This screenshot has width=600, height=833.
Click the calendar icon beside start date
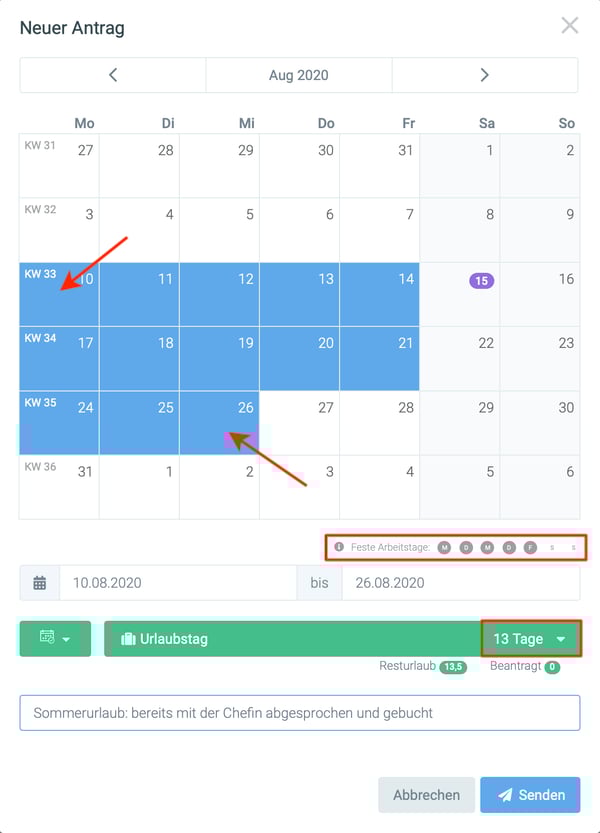point(40,583)
